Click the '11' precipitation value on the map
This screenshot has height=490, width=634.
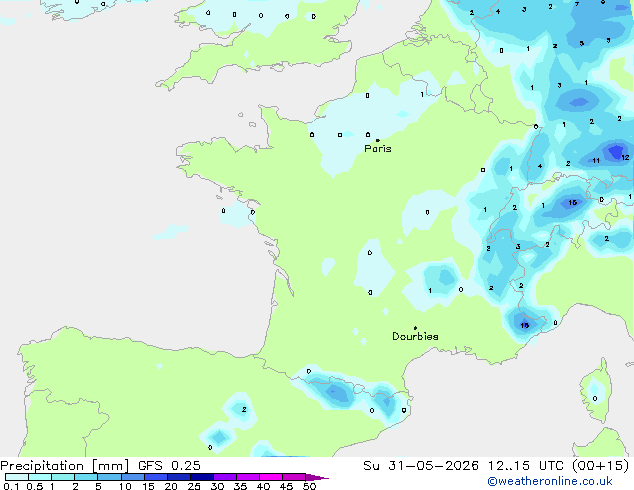596,161
